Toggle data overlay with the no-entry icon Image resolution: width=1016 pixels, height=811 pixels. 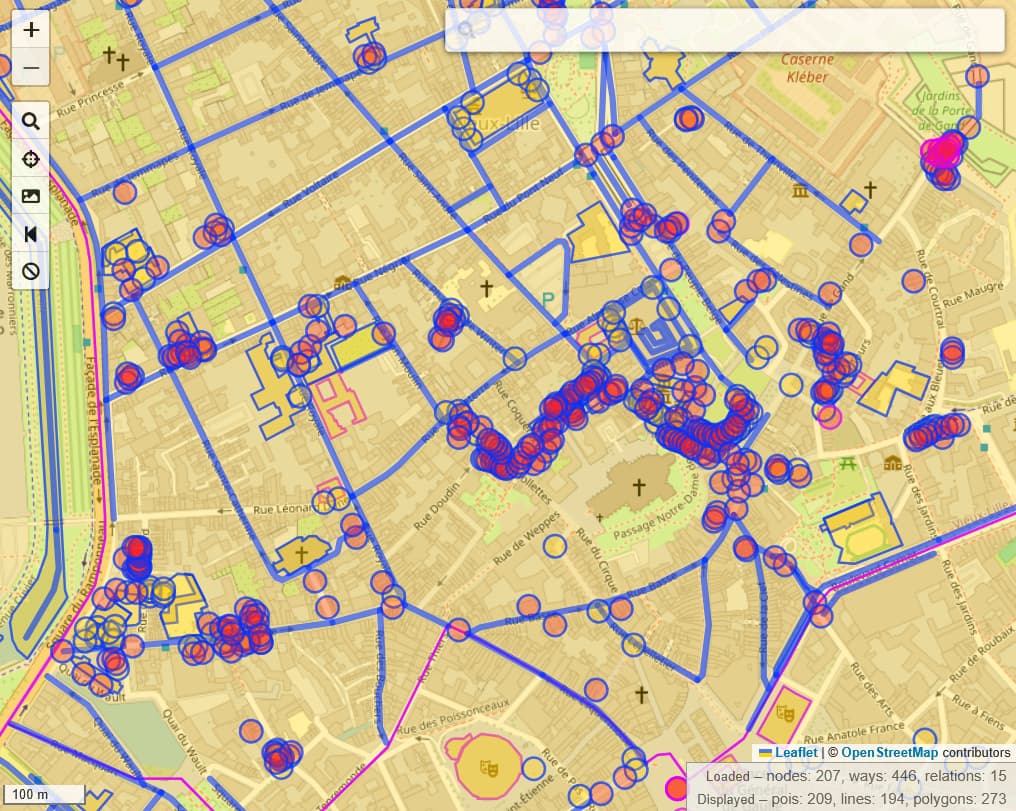click(x=31, y=271)
